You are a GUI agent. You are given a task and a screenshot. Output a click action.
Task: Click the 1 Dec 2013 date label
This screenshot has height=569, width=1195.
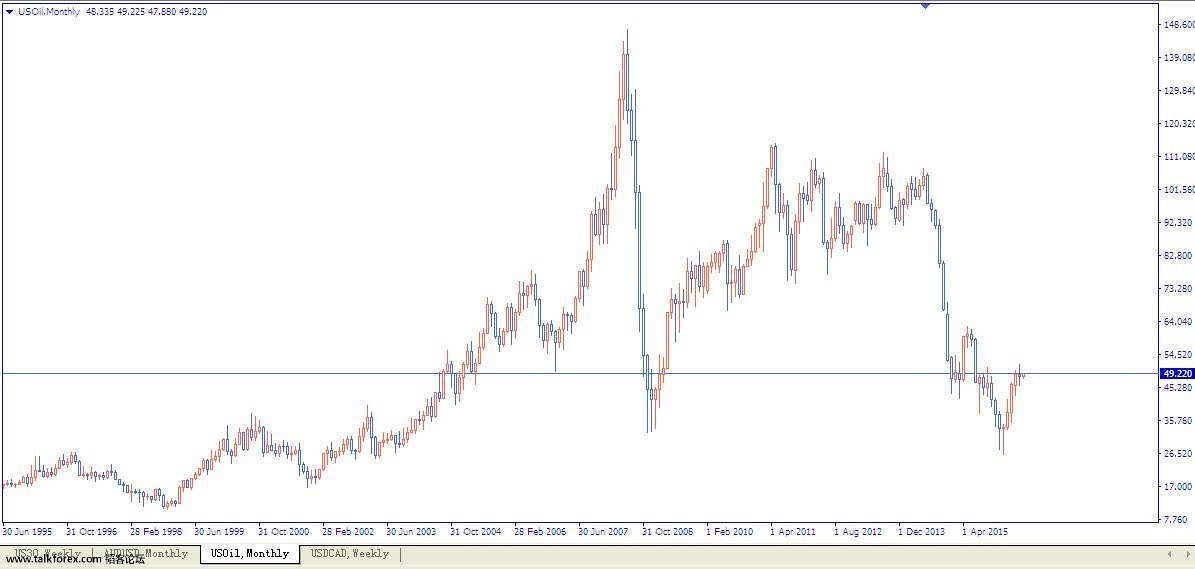tap(921, 532)
